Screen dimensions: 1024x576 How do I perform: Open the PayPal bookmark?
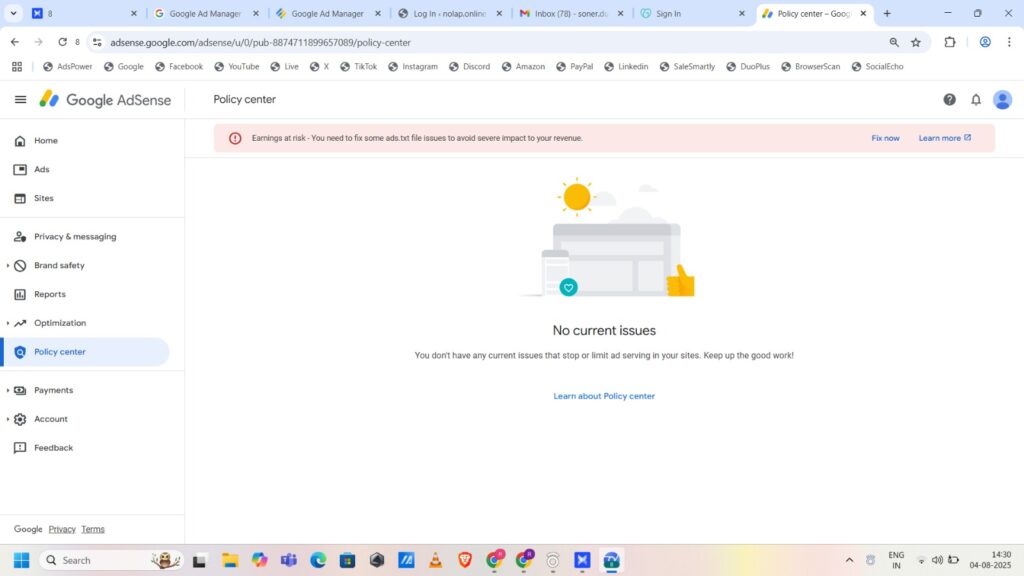(574, 67)
